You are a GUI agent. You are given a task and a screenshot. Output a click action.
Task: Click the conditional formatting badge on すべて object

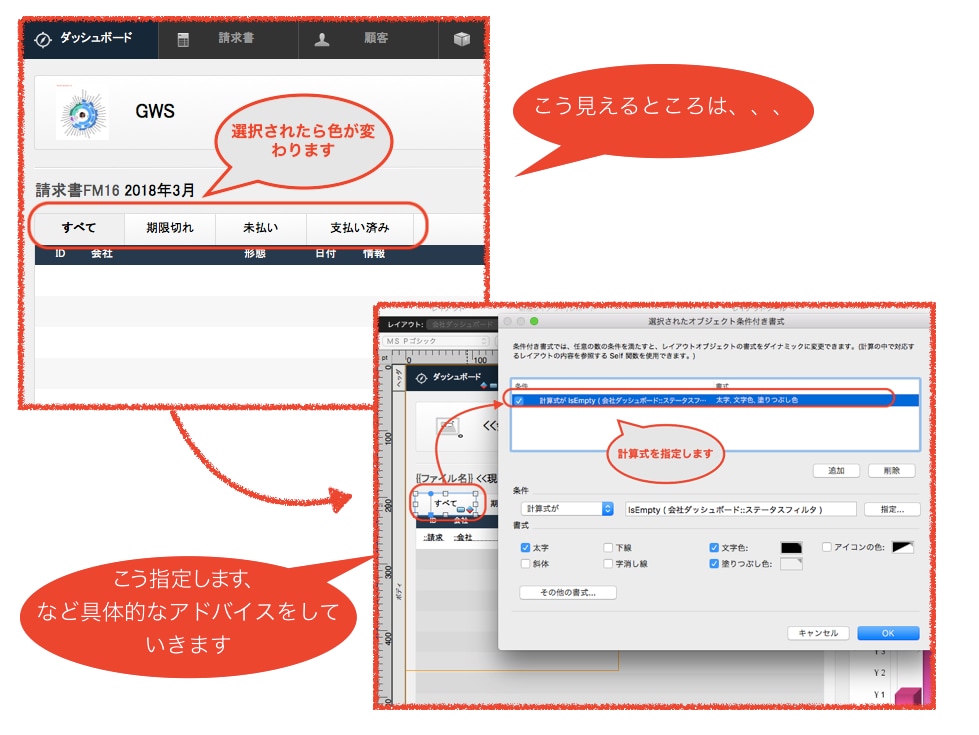tap(469, 510)
